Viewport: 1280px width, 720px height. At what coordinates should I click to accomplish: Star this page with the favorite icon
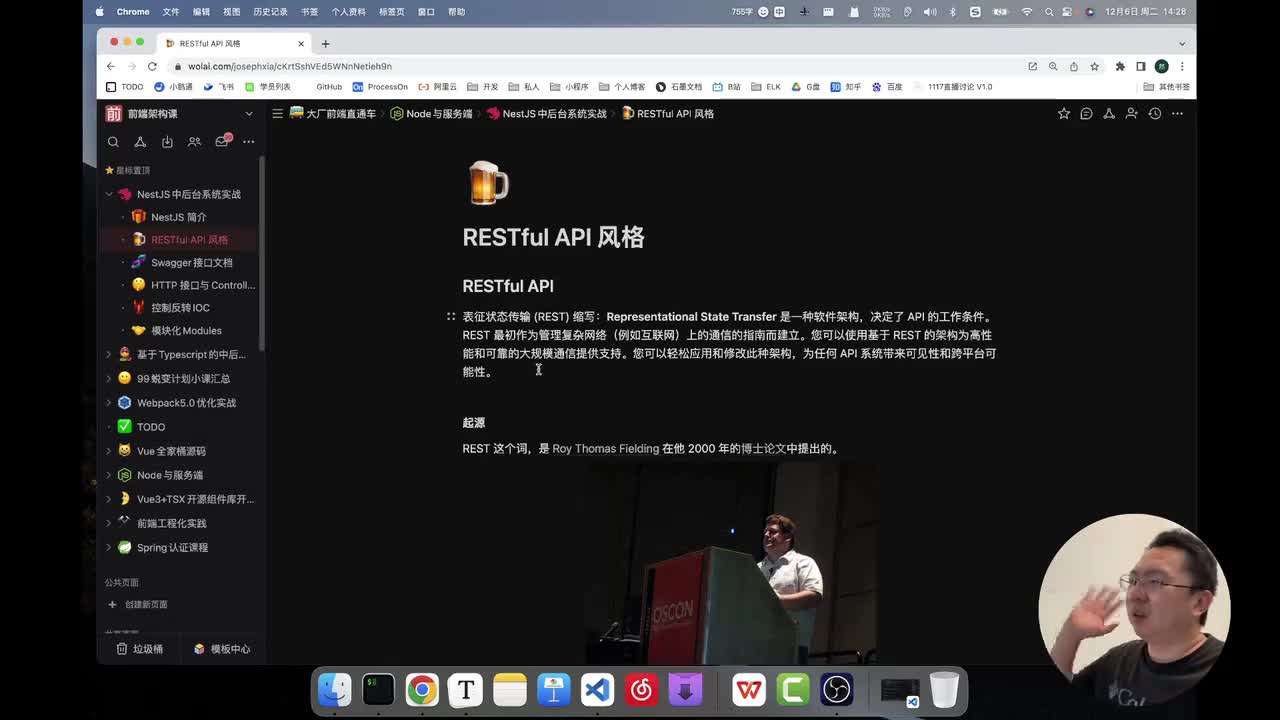[1064, 114]
